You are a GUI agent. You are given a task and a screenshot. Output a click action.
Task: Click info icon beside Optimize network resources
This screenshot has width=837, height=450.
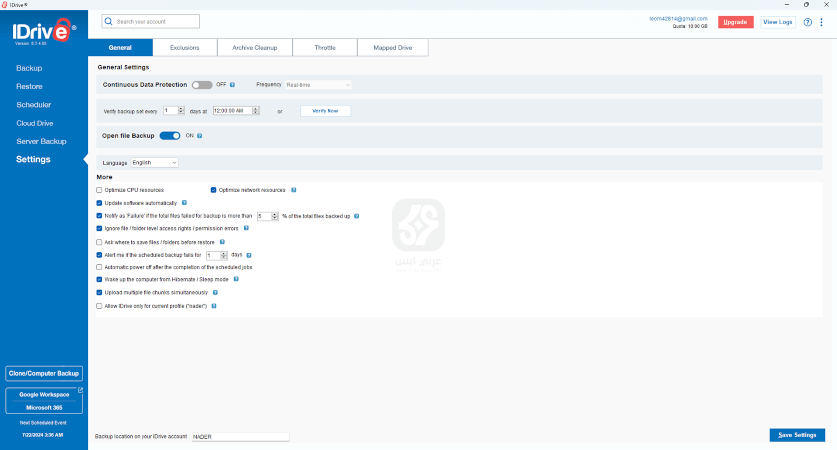(x=293, y=189)
